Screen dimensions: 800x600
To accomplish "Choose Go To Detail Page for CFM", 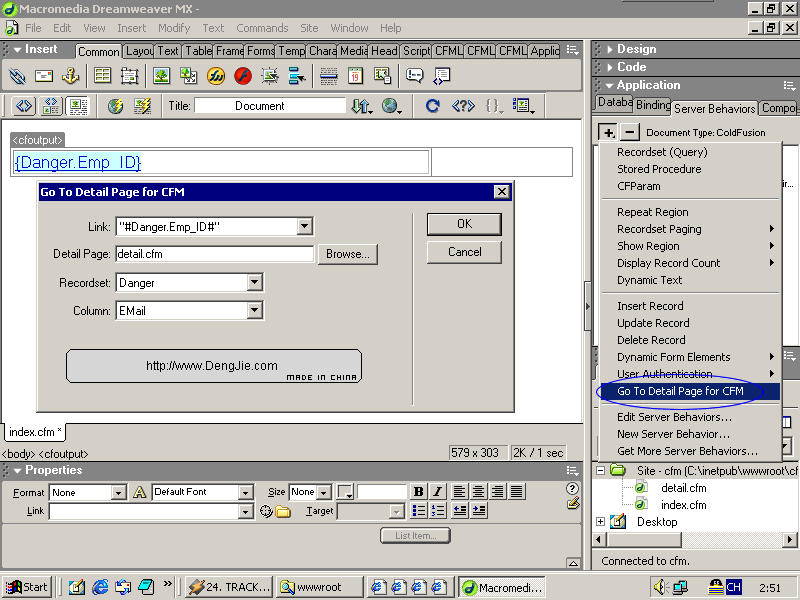I will tap(689, 391).
